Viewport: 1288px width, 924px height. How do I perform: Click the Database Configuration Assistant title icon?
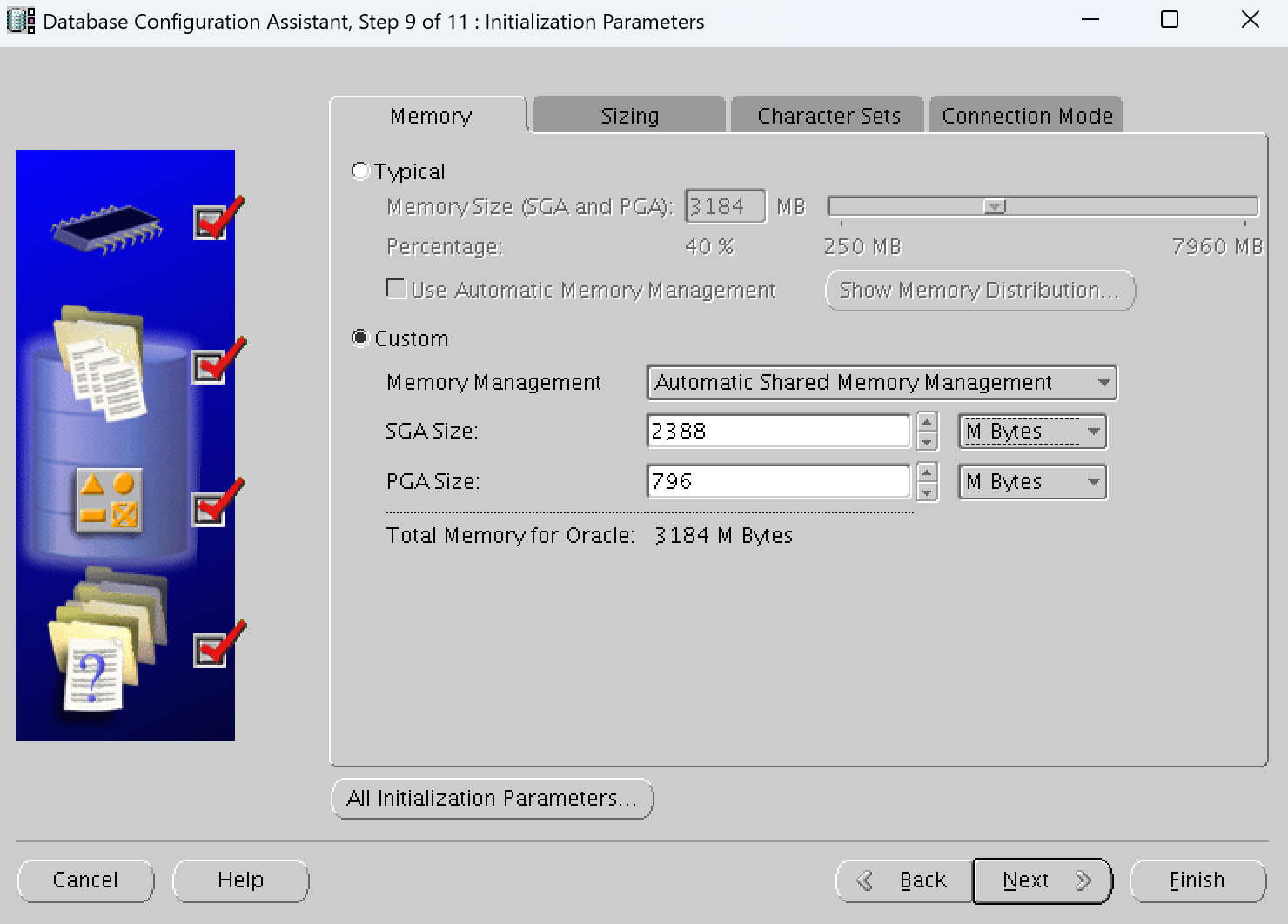[21, 20]
